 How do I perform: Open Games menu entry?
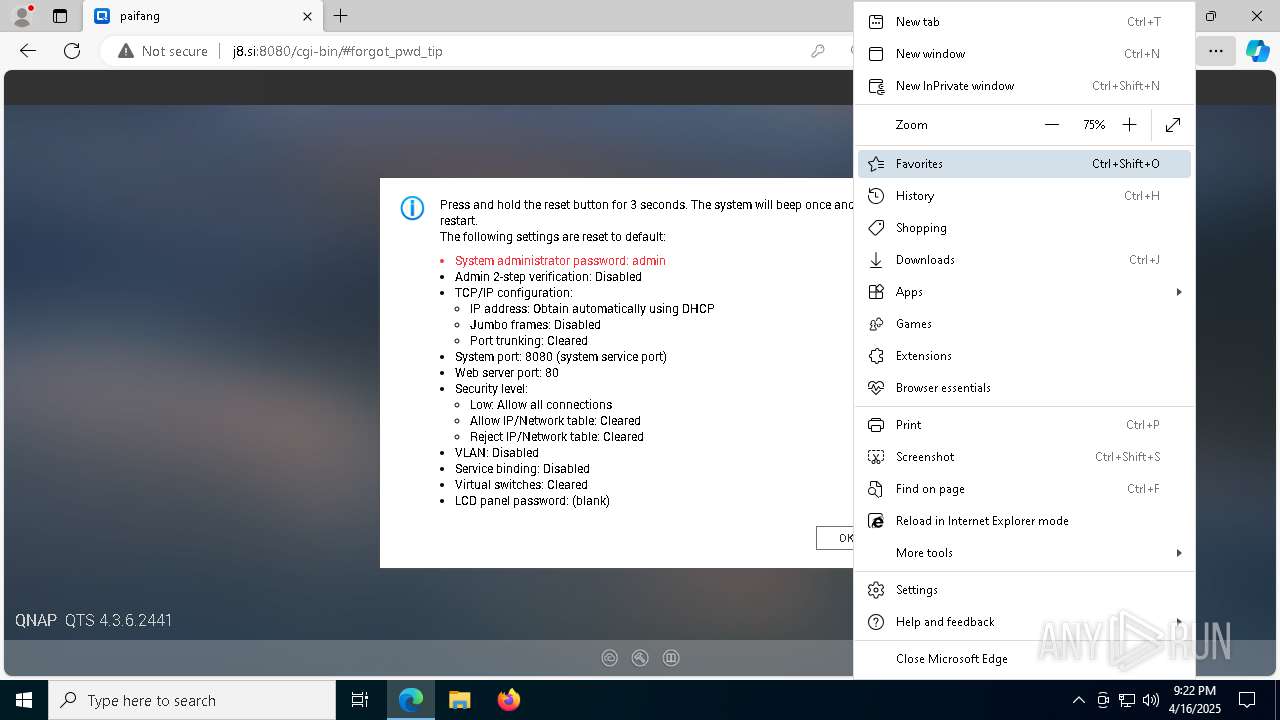1024,324
